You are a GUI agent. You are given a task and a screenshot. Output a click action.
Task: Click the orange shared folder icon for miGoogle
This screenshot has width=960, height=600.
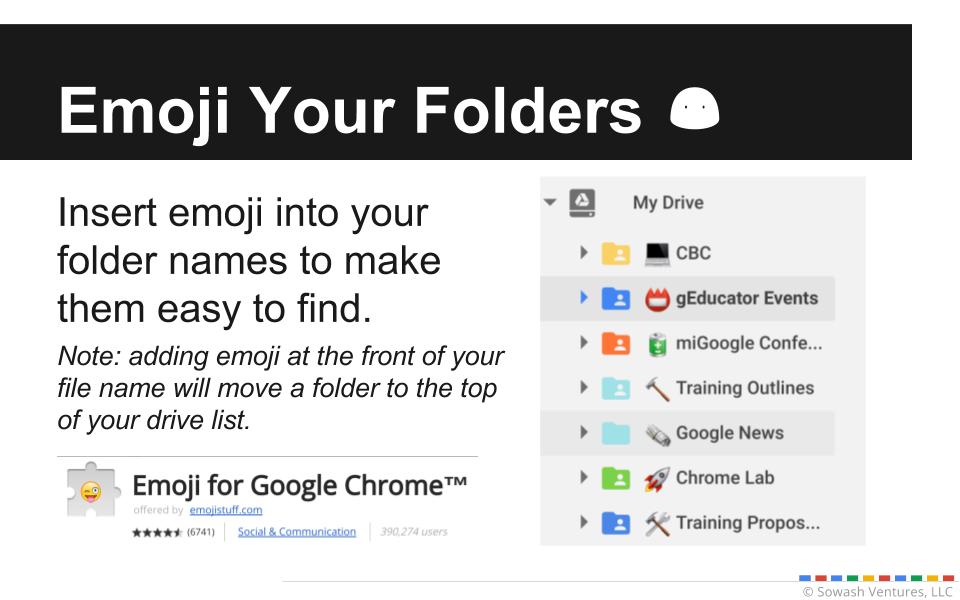(615, 343)
